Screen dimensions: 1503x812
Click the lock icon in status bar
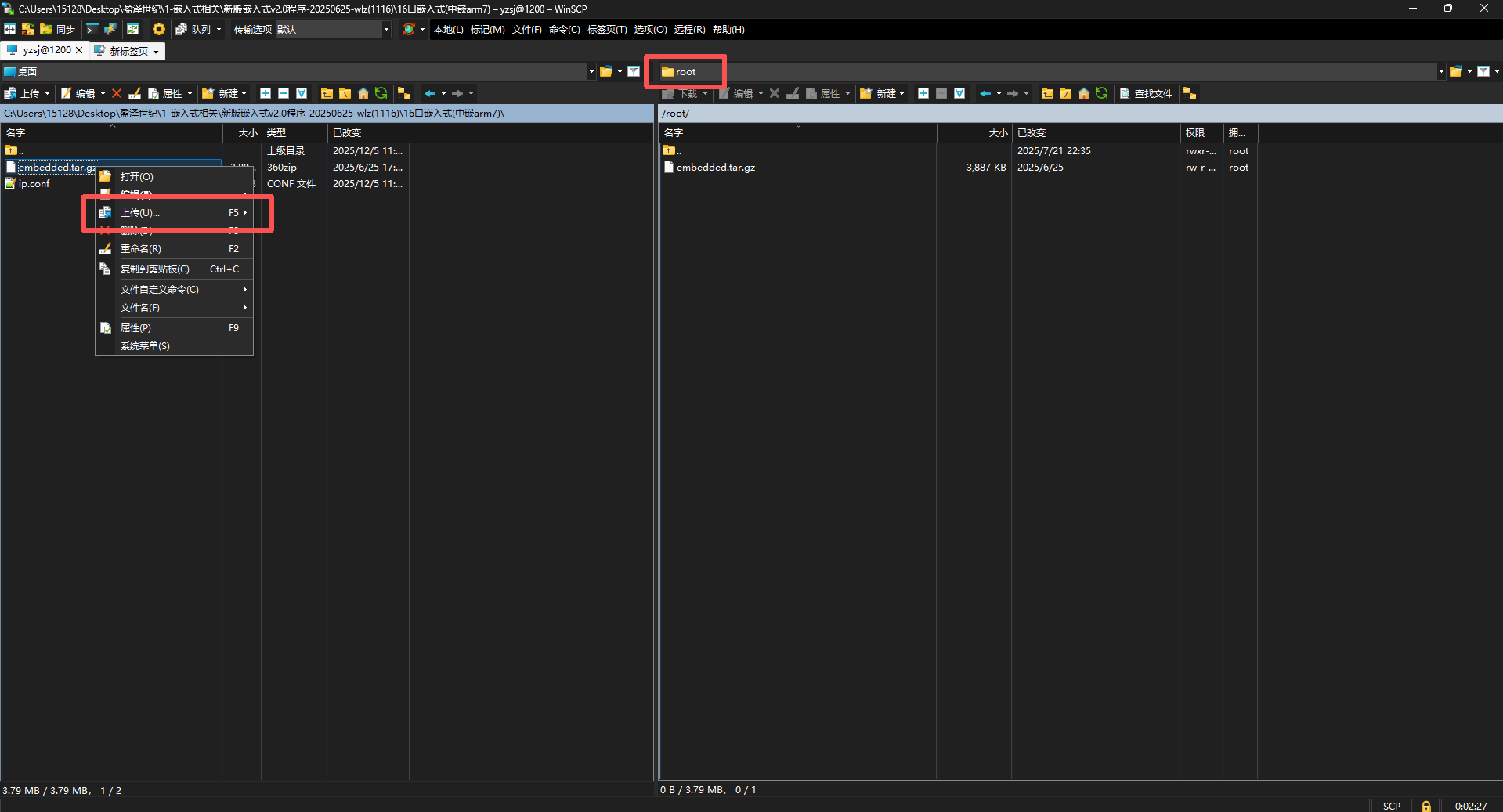[1425, 806]
